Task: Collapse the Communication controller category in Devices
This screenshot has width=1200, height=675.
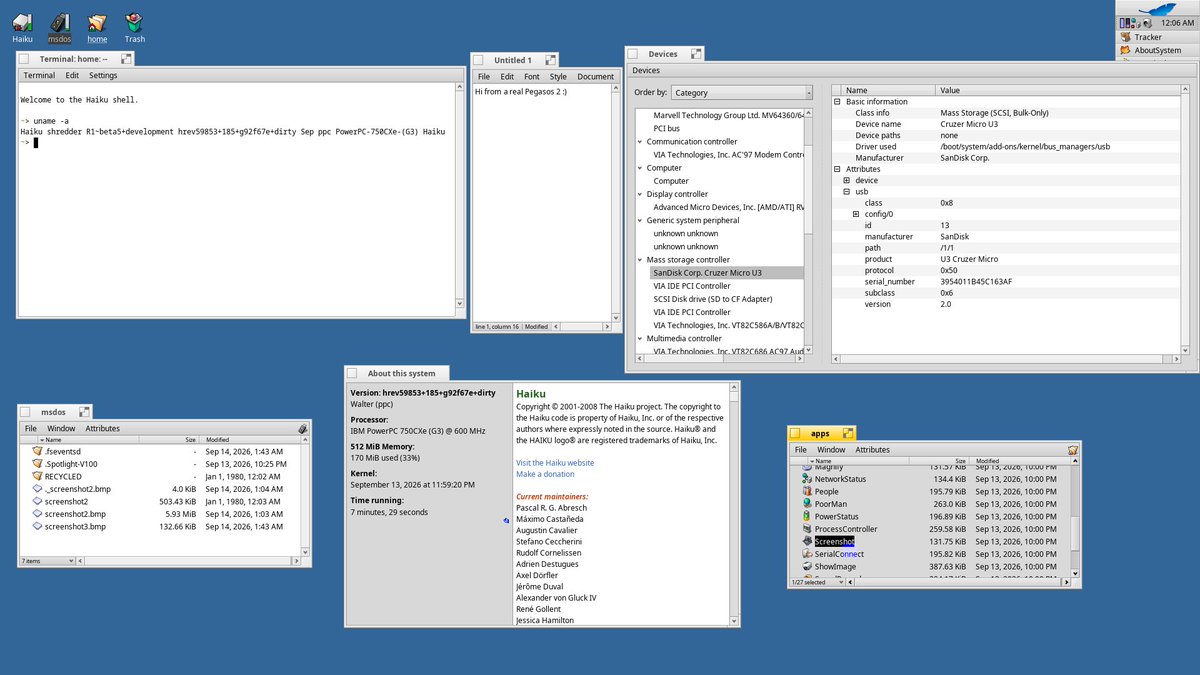Action: pos(639,142)
